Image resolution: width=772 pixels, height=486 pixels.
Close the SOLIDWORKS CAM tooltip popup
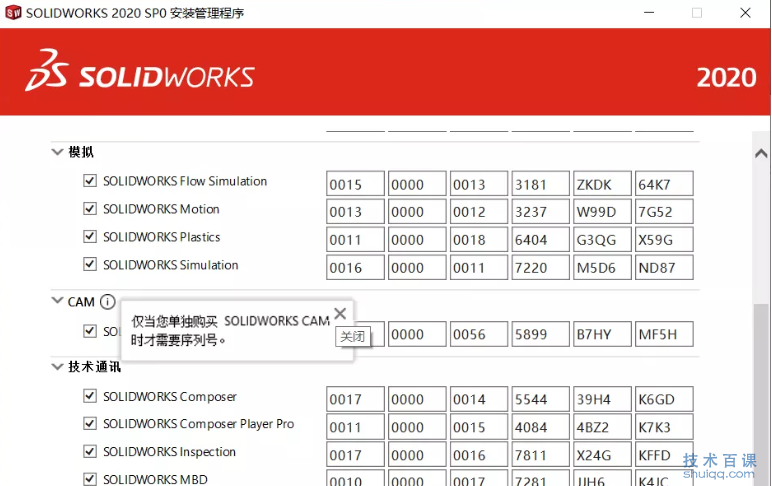[x=340, y=314]
